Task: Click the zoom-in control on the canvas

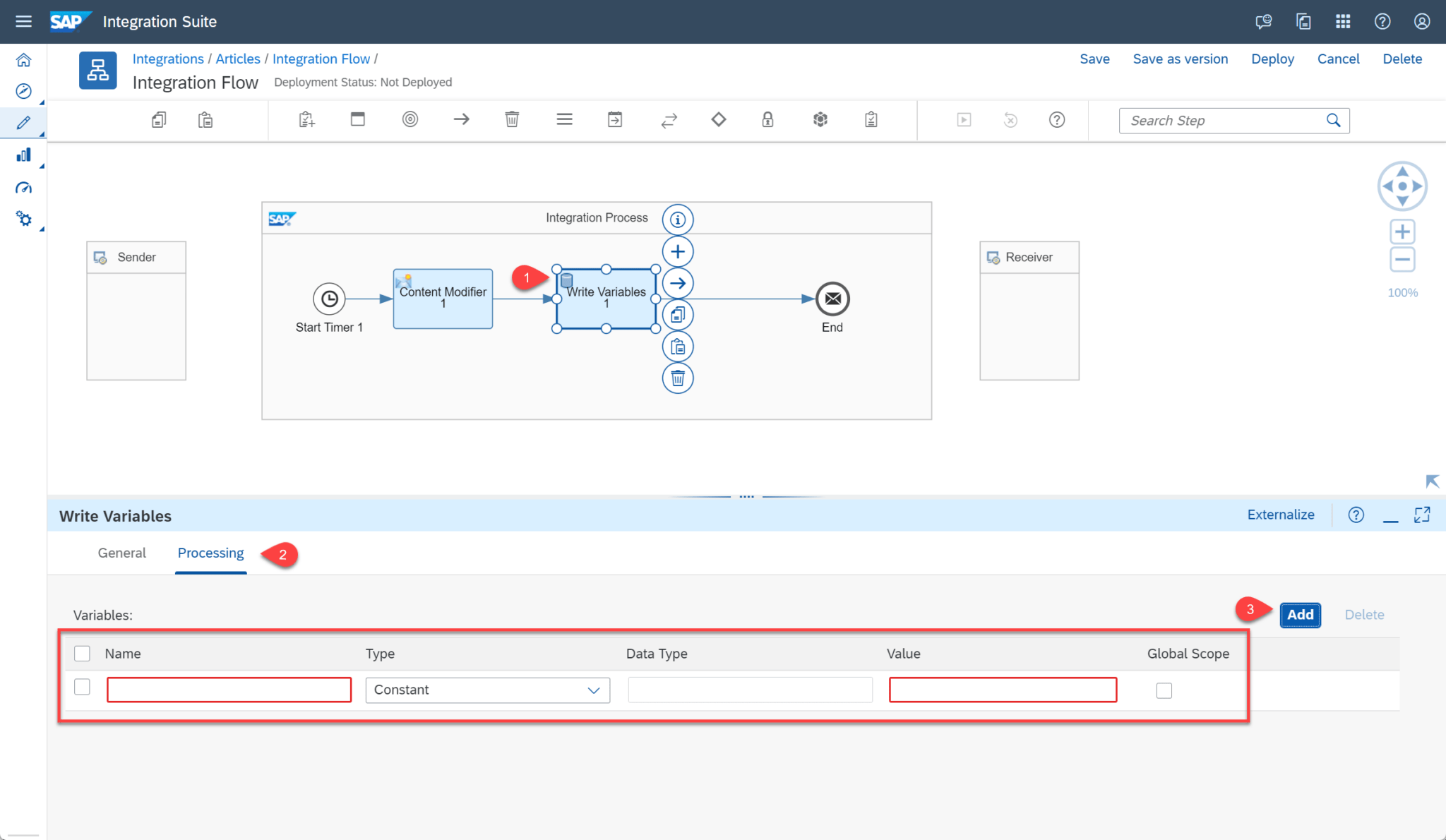Action: 1402,231
